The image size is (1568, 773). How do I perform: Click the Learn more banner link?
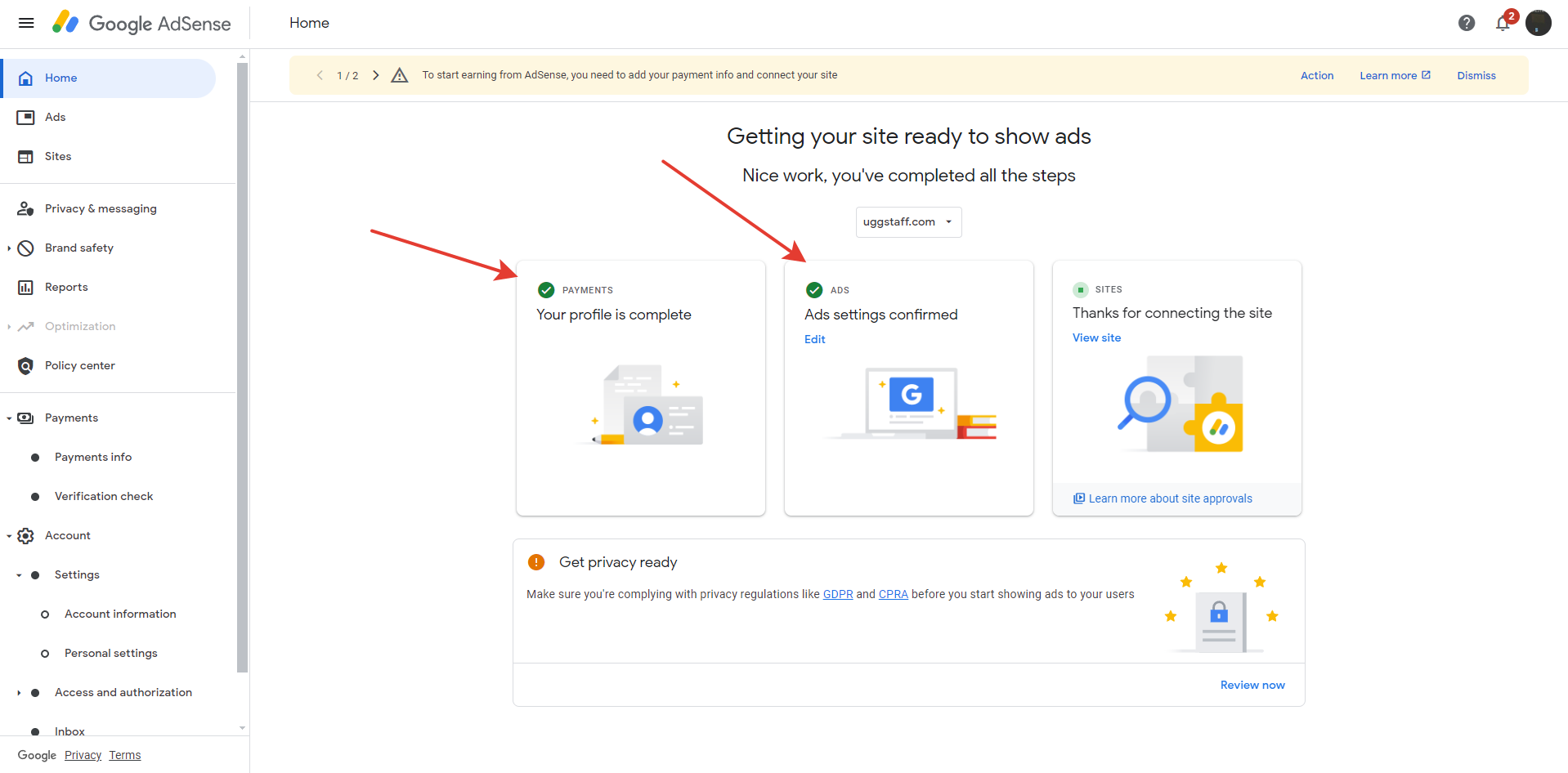[x=1395, y=75]
